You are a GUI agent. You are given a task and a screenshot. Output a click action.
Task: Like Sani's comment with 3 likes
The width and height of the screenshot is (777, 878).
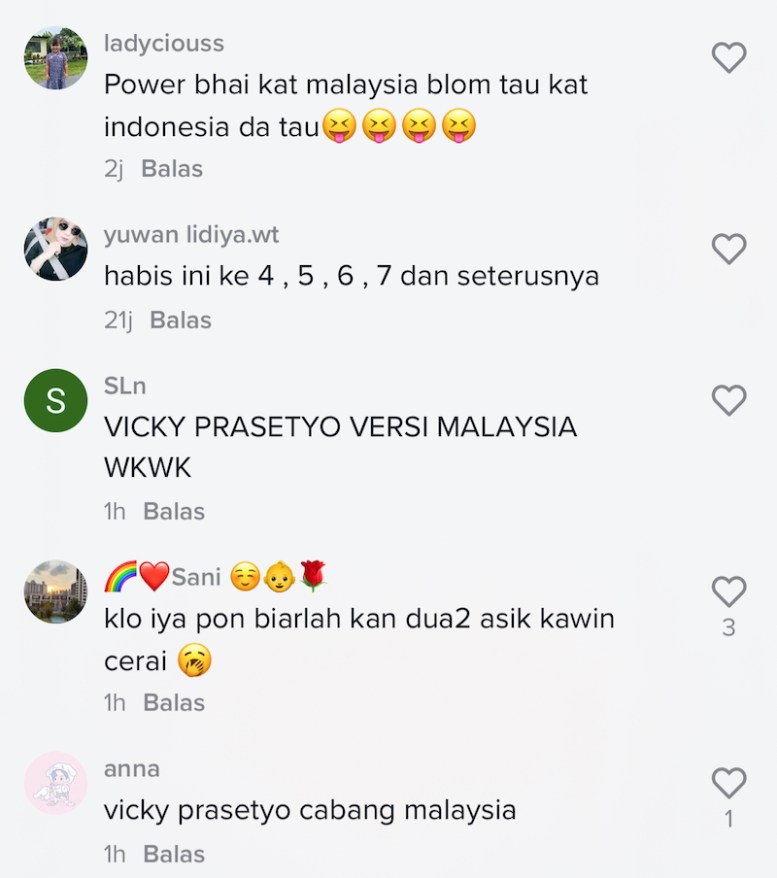pyautogui.click(x=729, y=591)
